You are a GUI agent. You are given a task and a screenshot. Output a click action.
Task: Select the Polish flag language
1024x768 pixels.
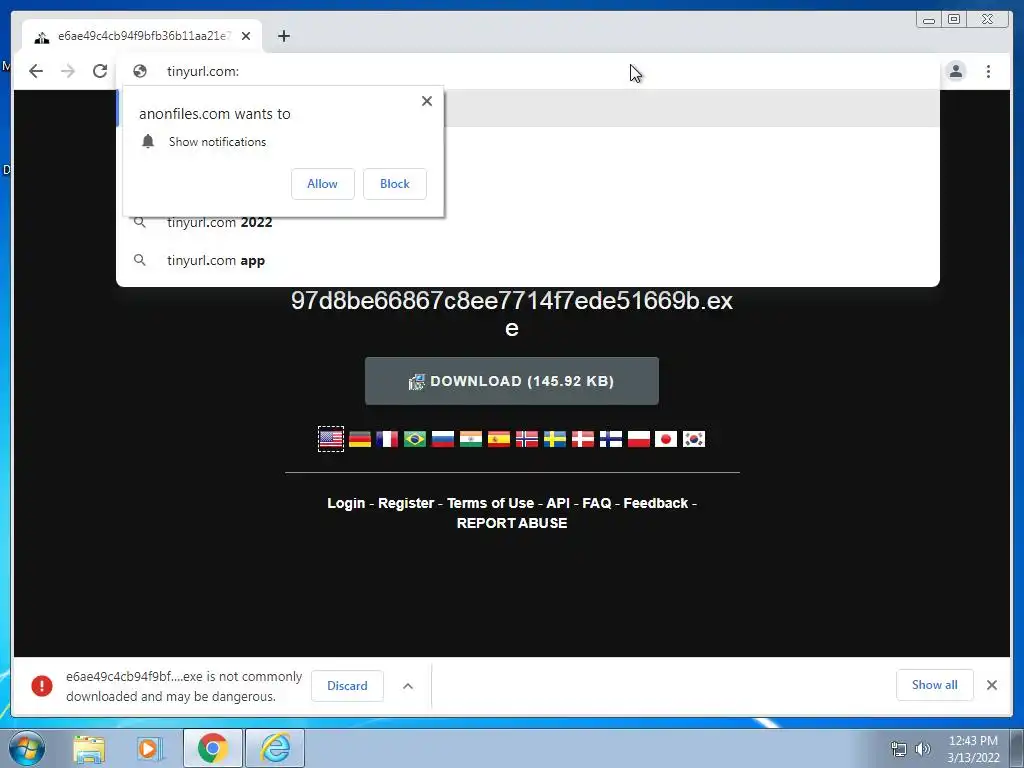[639, 439]
